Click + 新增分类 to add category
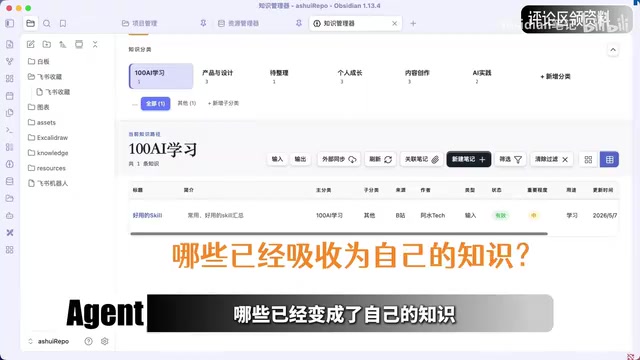640x360 pixels. (x=555, y=76)
